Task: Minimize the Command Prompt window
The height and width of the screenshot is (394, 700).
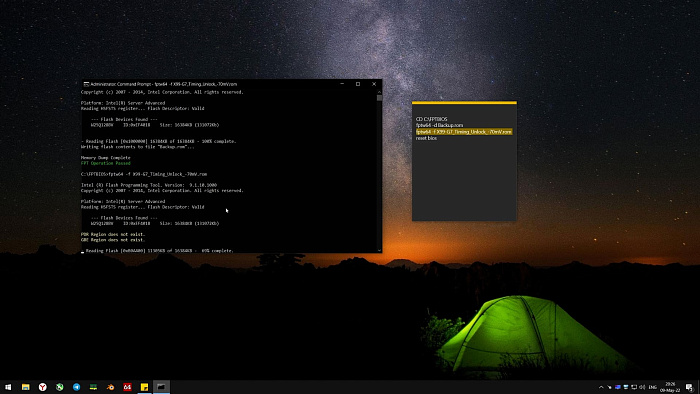Action: [342, 84]
